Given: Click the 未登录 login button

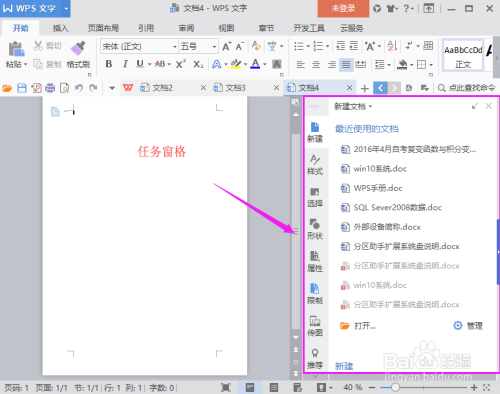Looking at the screenshot, I should point(343,9).
